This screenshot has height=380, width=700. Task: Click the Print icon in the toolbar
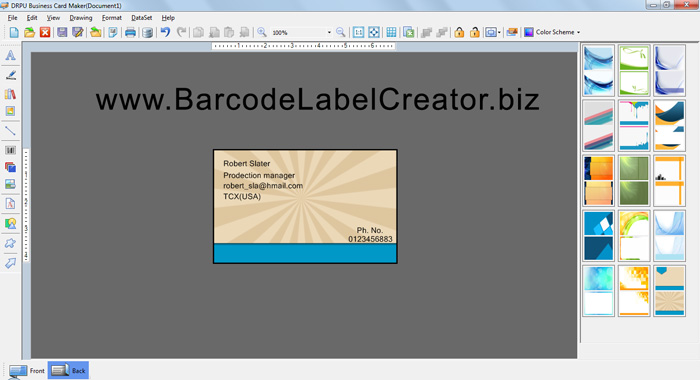[130, 32]
